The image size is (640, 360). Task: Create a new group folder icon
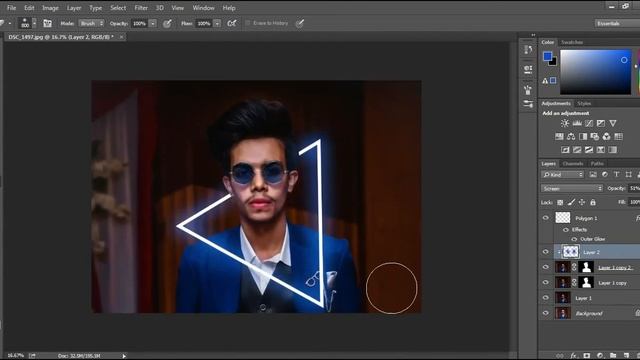(x=613, y=356)
